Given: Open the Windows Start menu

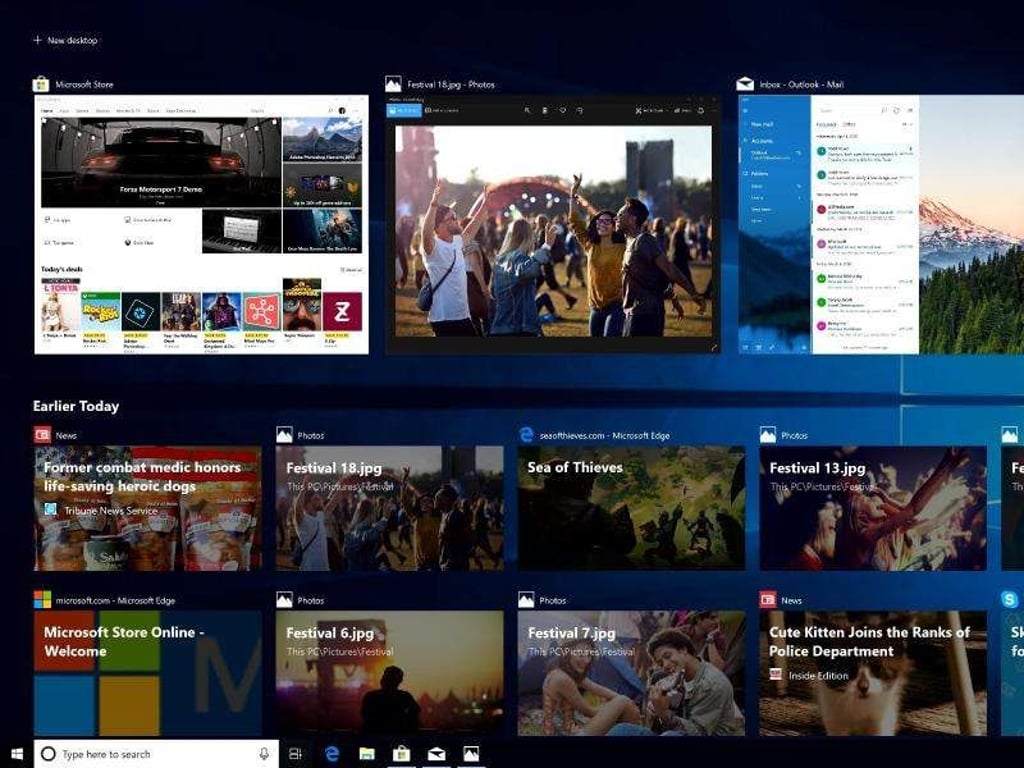Looking at the screenshot, I should 16,754.
